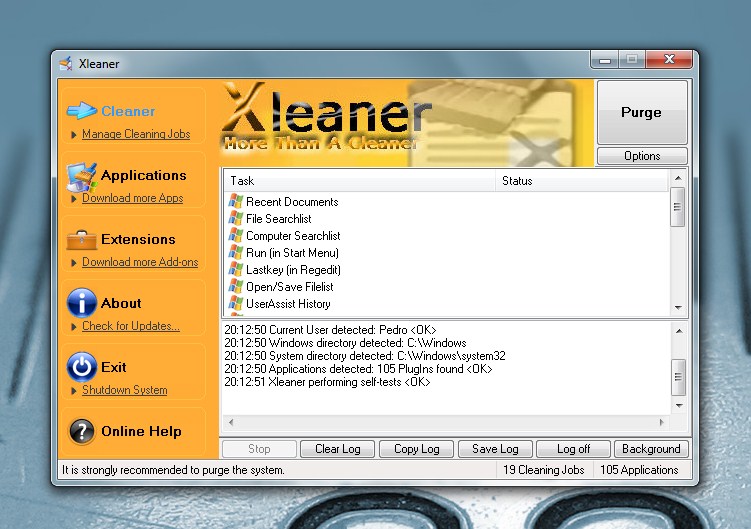751x529 pixels.
Task: Minimize the Xleaner window
Action: coord(604,60)
